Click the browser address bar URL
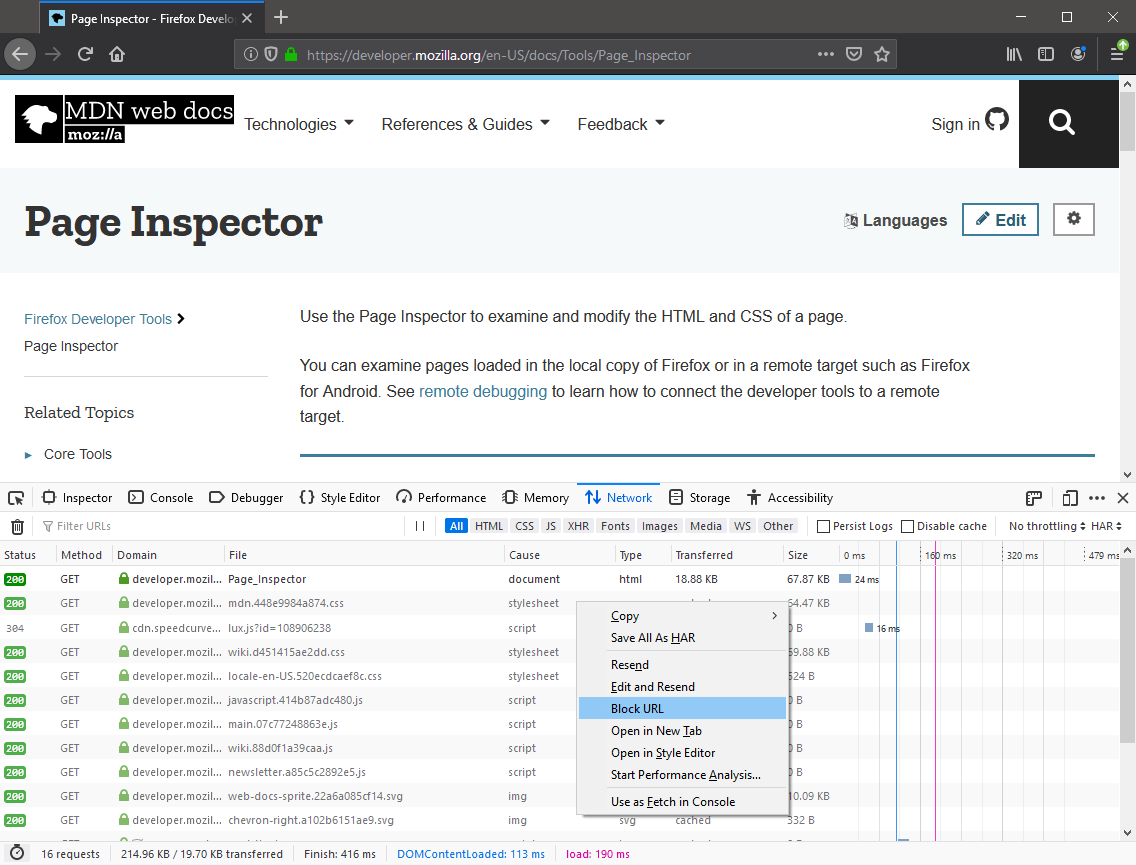 tap(499, 55)
